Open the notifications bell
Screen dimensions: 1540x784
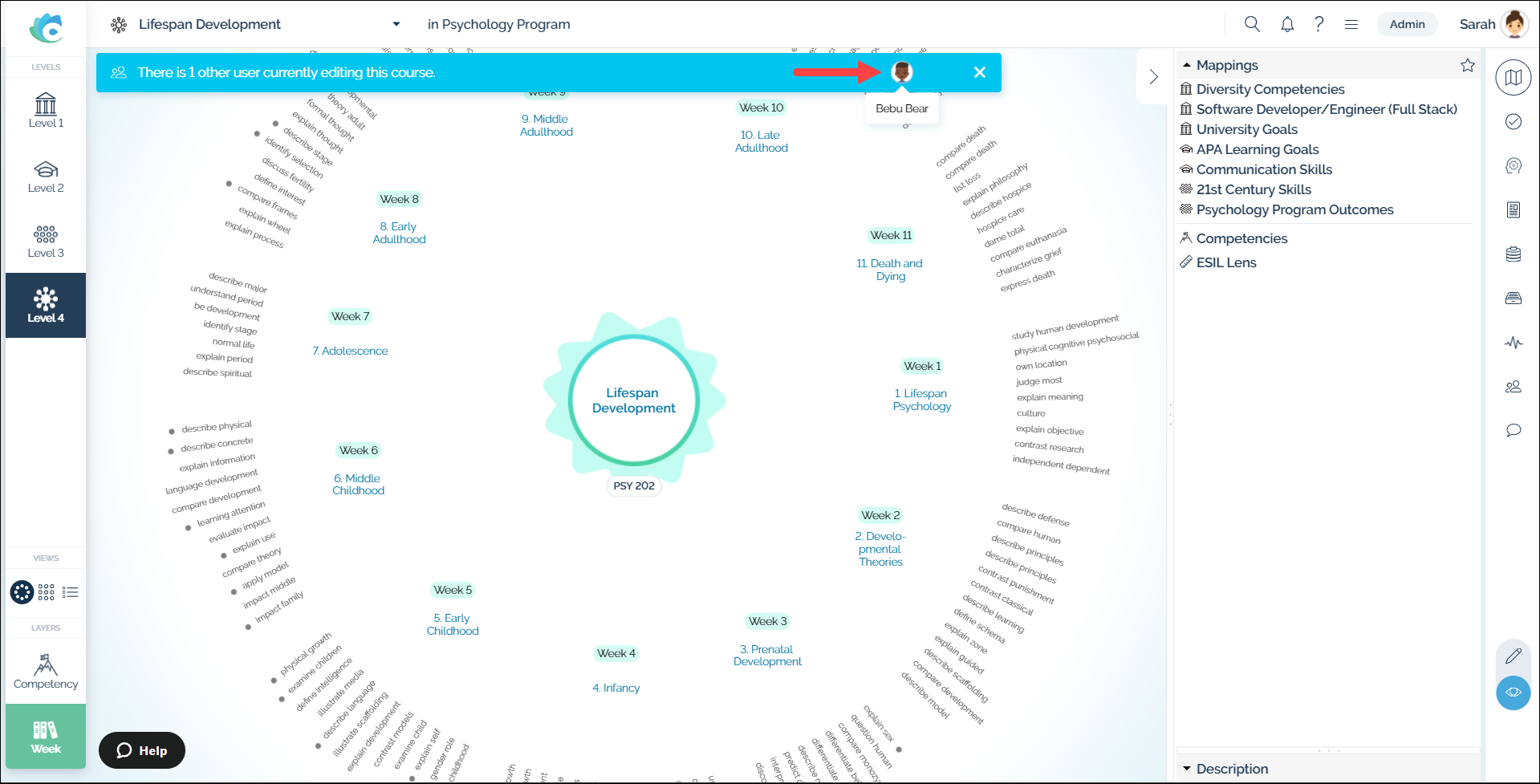1287,24
